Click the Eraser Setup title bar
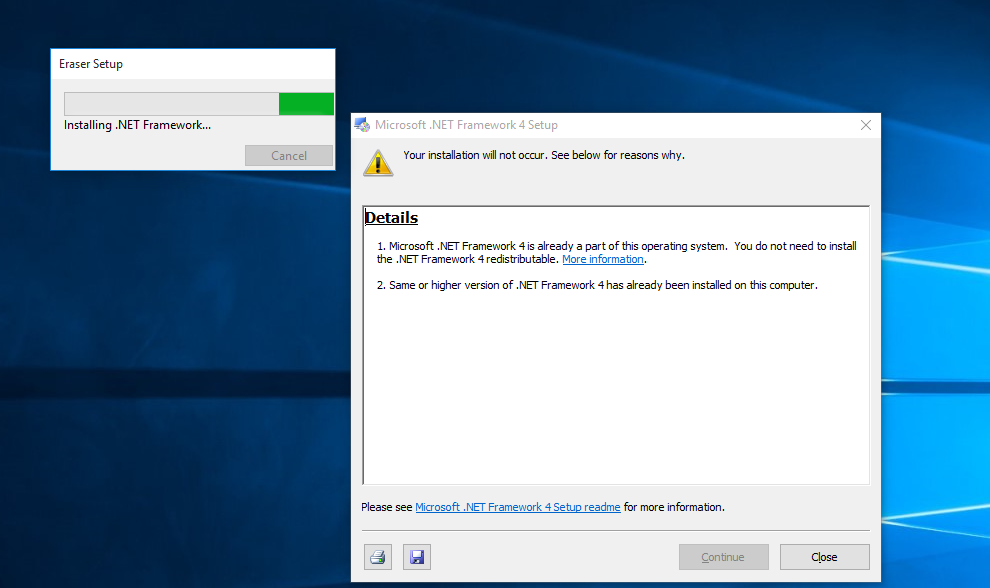Screen dimensions: 990x588 tap(193, 64)
